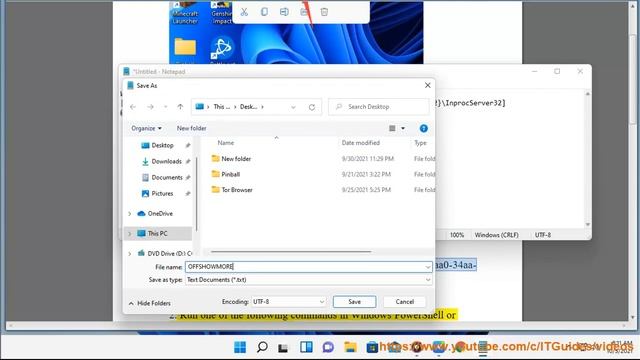Expand the This PC node

pos(130,233)
